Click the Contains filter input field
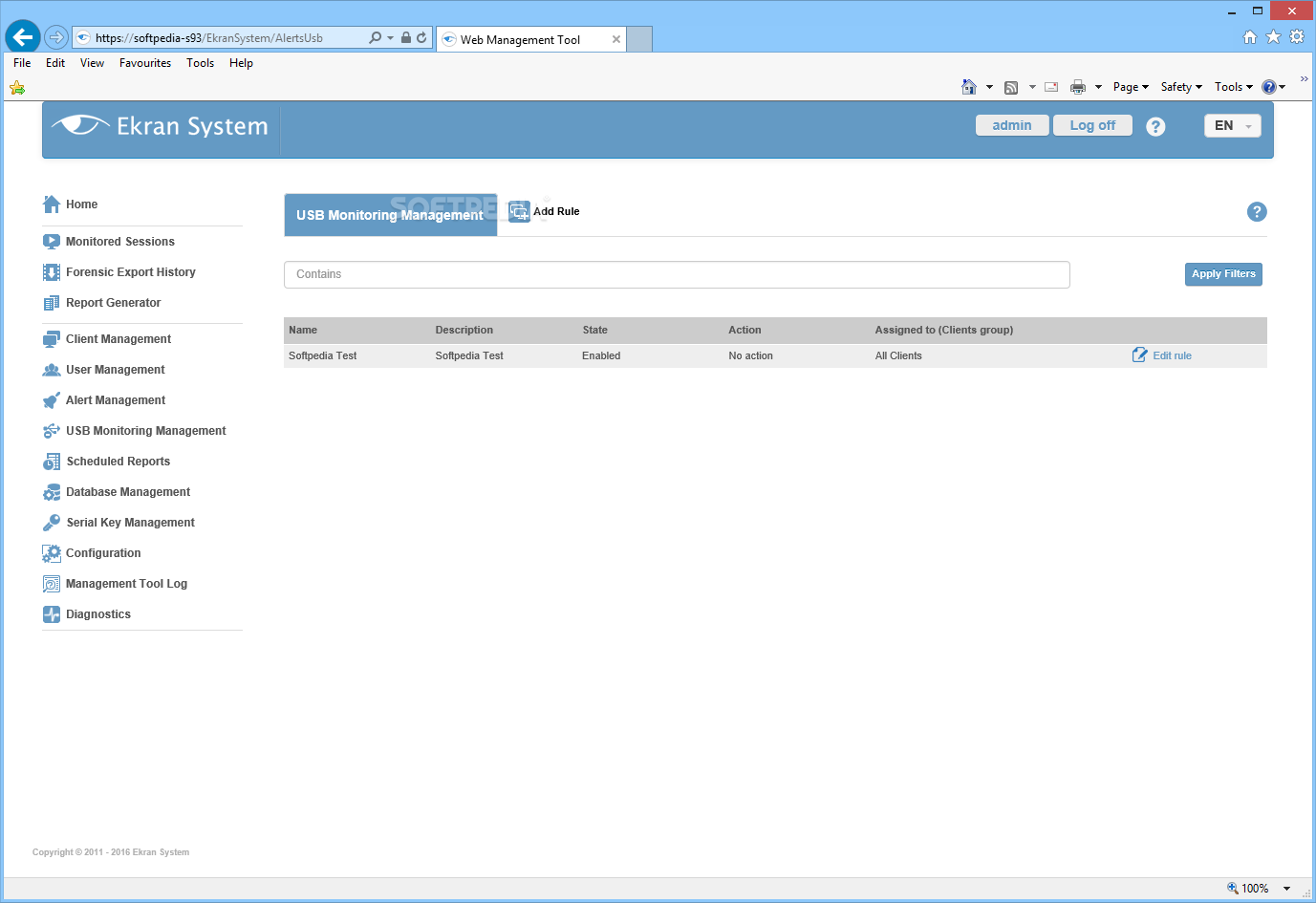The width and height of the screenshot is (1316, 903). click(677, 274)
